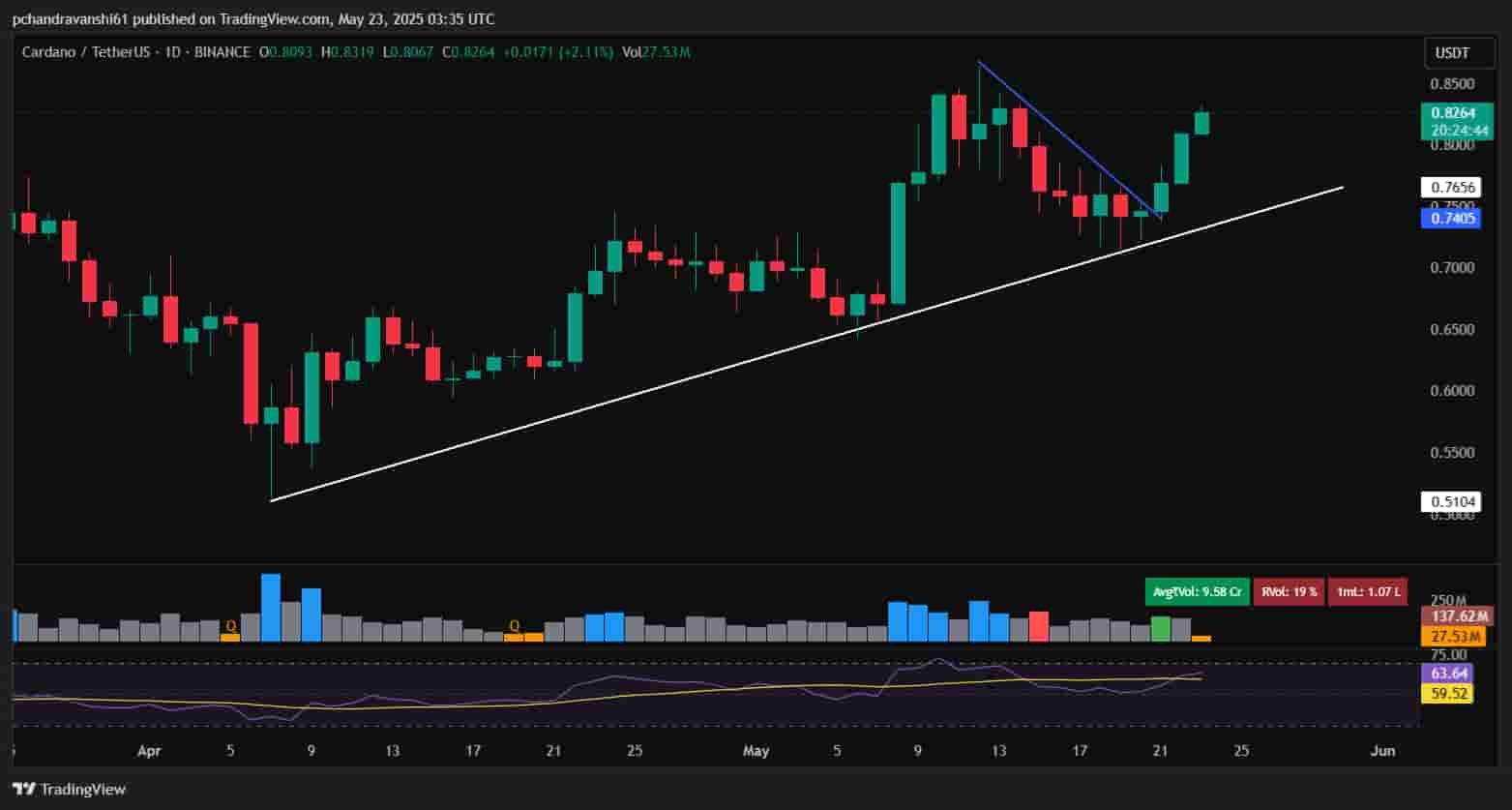This screenshot has height=810, width=1512.
Task: Click the current price label 0.8264
Action: [x=1453, y=113]
